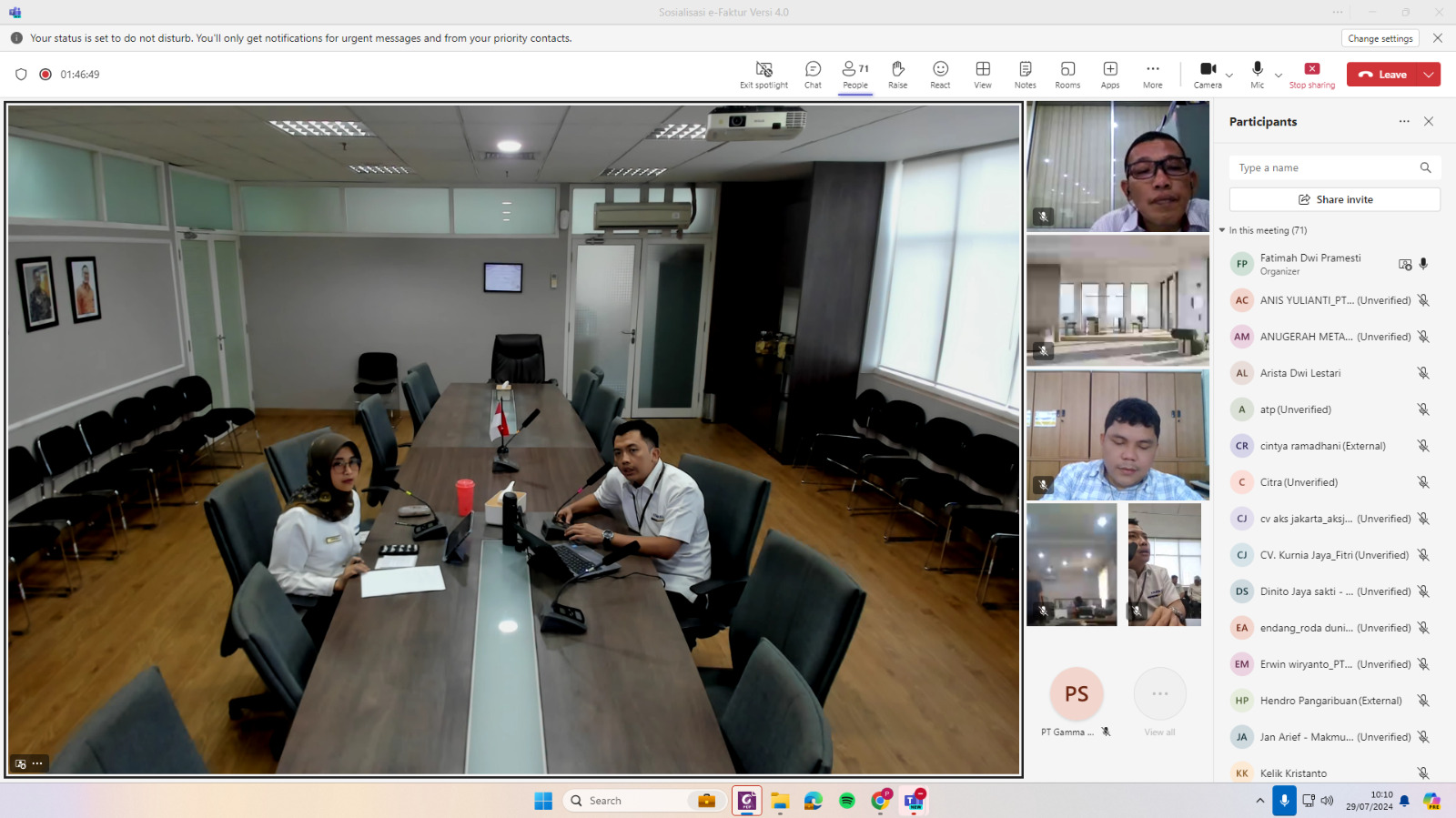Open the View layout menu
The width and height of the screenshot is (1456, 818).
pyautogui.click(x=983, y=74)
